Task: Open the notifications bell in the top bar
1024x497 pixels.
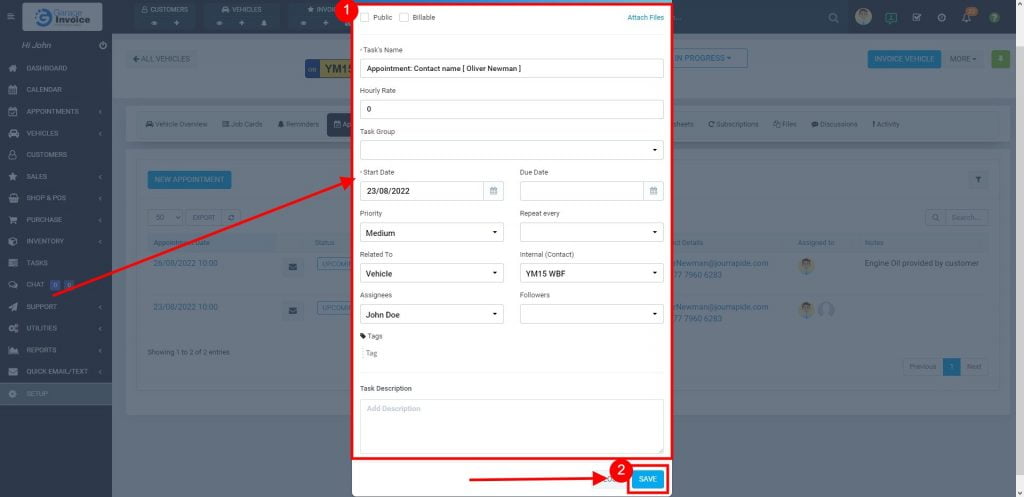Action: [967, 16]
